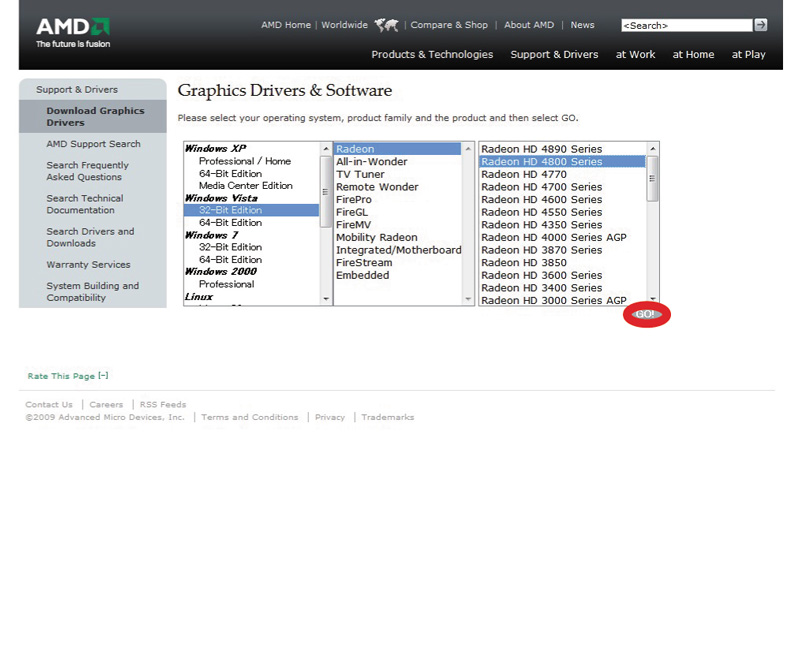The image size is (800, 664).
Task: Open Contact Us footer link
Action: (x=49, y=404)
